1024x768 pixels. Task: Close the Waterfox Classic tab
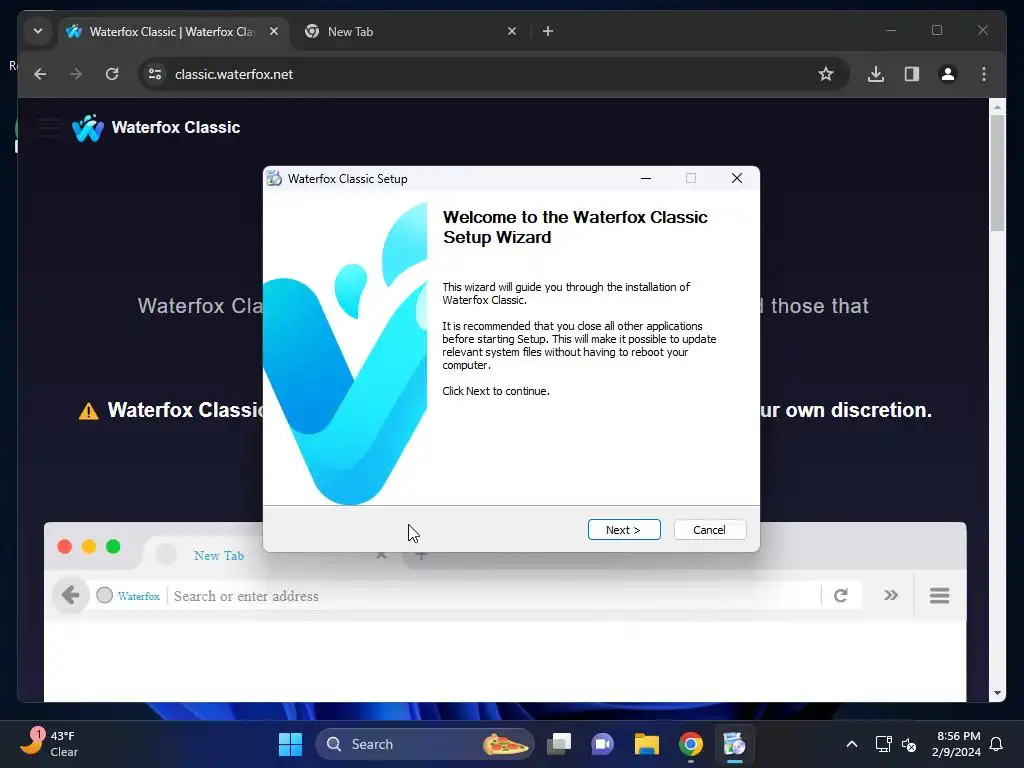click(274, 31)
